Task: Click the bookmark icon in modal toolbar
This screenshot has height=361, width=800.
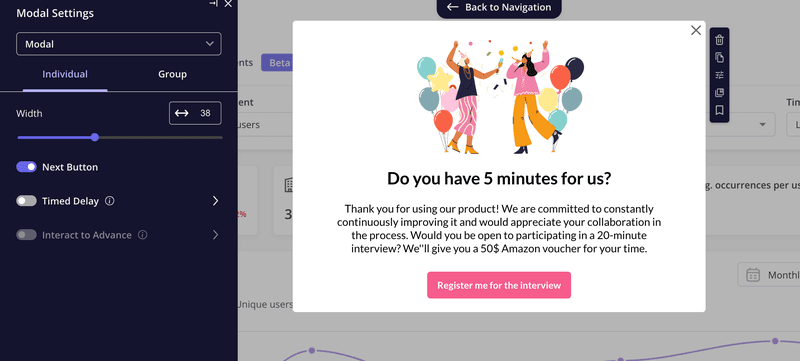Action: (x=719, y=110)
